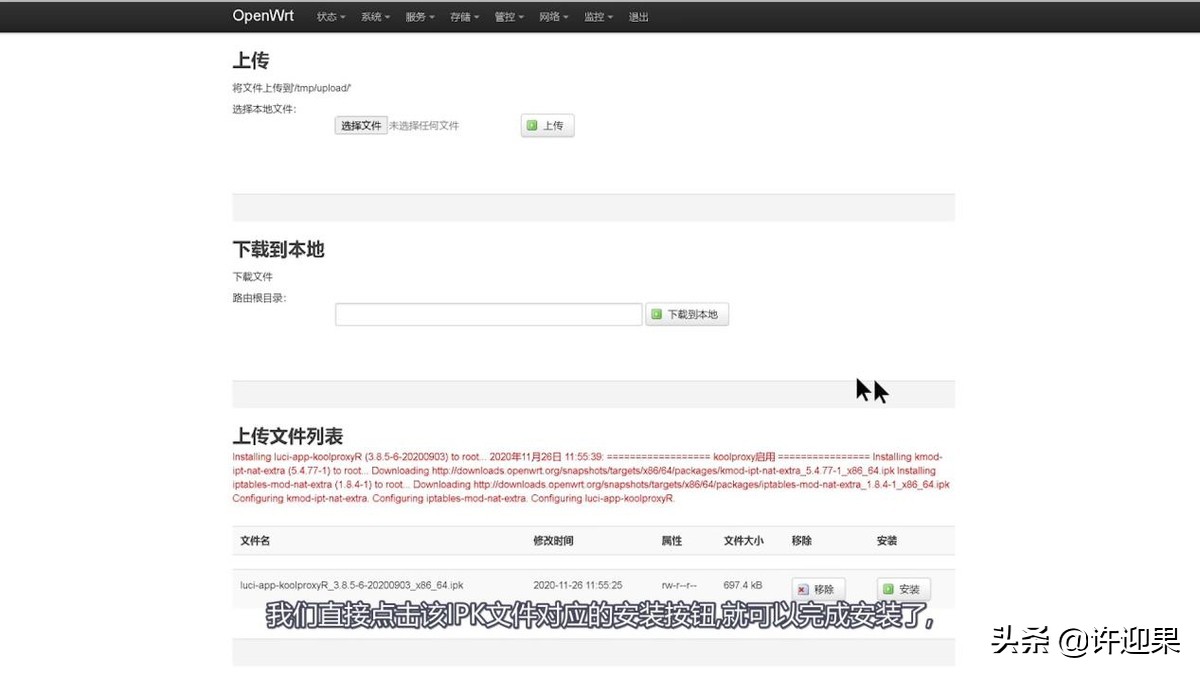Click the 文件名 column header

click(255, 540)
